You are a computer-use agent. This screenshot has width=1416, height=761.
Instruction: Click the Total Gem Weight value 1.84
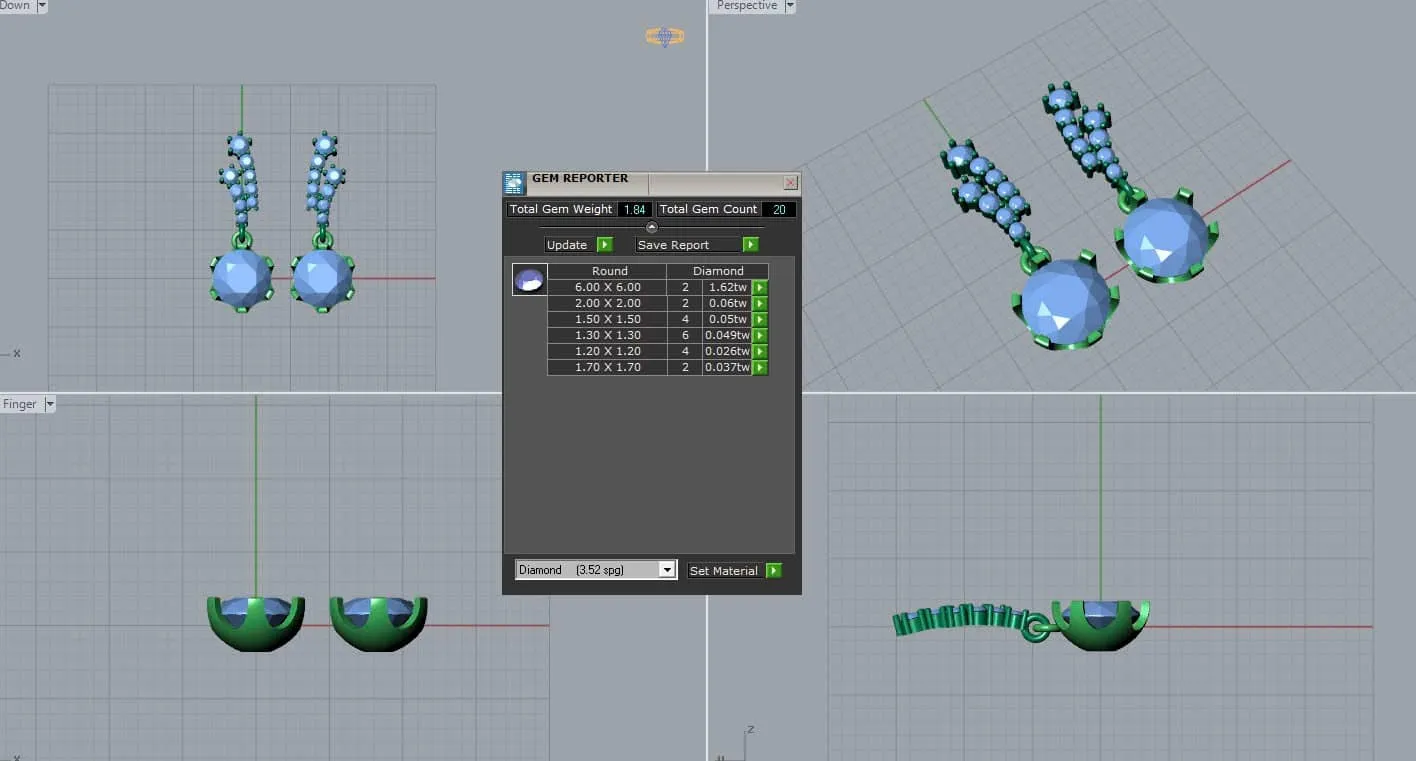[634, 209]
